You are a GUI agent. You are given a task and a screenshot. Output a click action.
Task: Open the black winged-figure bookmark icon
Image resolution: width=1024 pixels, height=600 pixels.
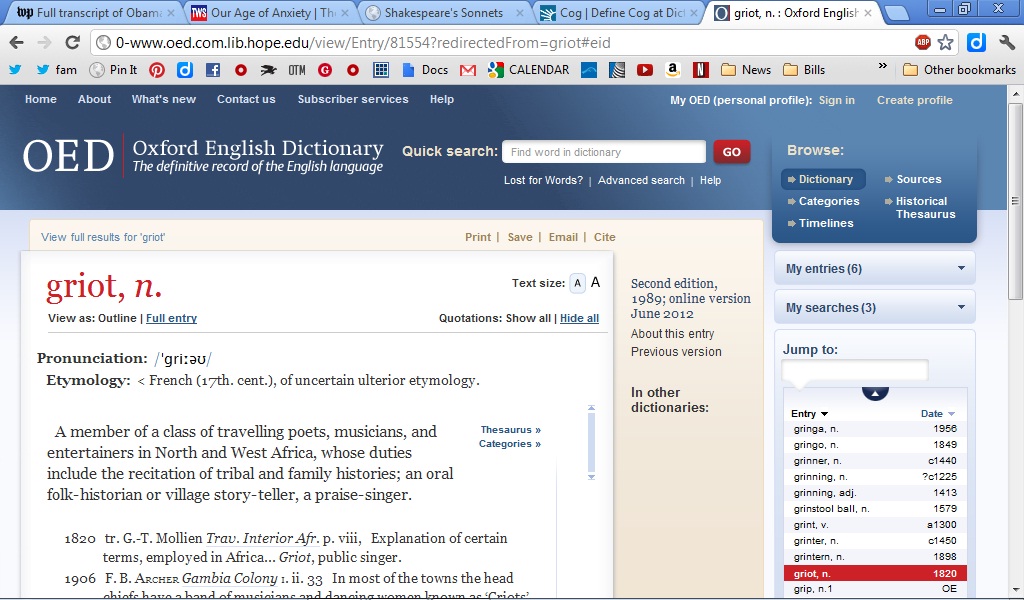point(268,70)
